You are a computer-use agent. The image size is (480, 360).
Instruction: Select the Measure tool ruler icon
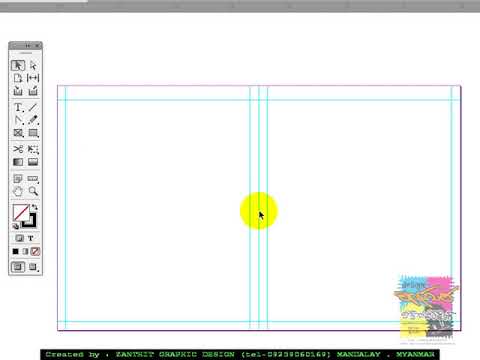click(x=33, y=179)
